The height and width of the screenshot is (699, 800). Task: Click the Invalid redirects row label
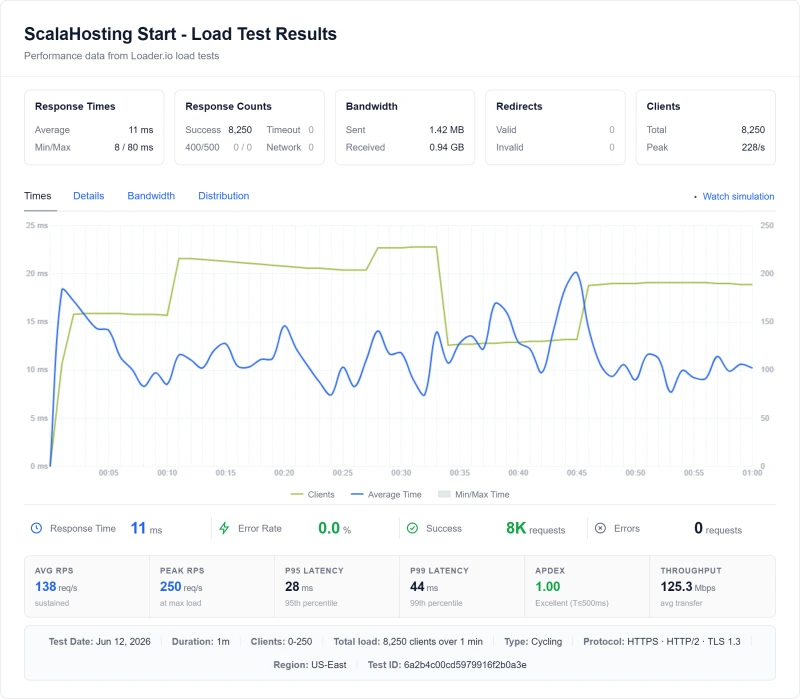[x=510, y=147]
